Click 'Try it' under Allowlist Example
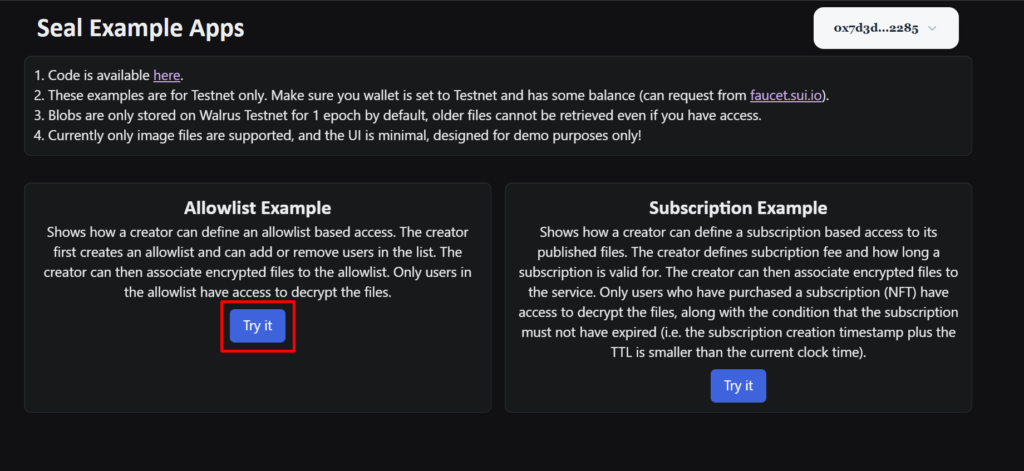The width and height of the screenshot is (1024, 471). pos(257,326)
